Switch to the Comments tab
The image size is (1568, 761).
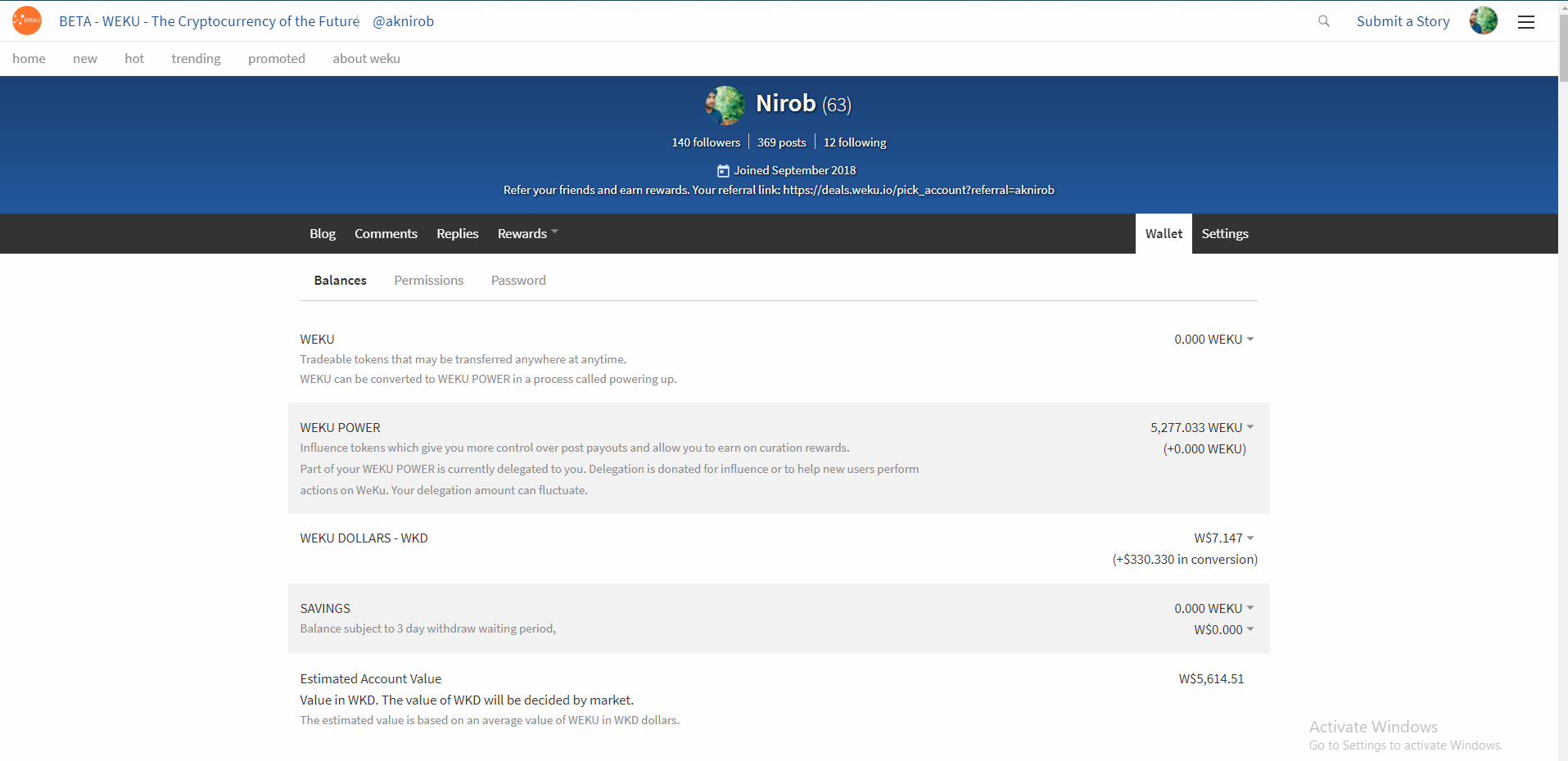pyautogui.click(x=386, y=233)
